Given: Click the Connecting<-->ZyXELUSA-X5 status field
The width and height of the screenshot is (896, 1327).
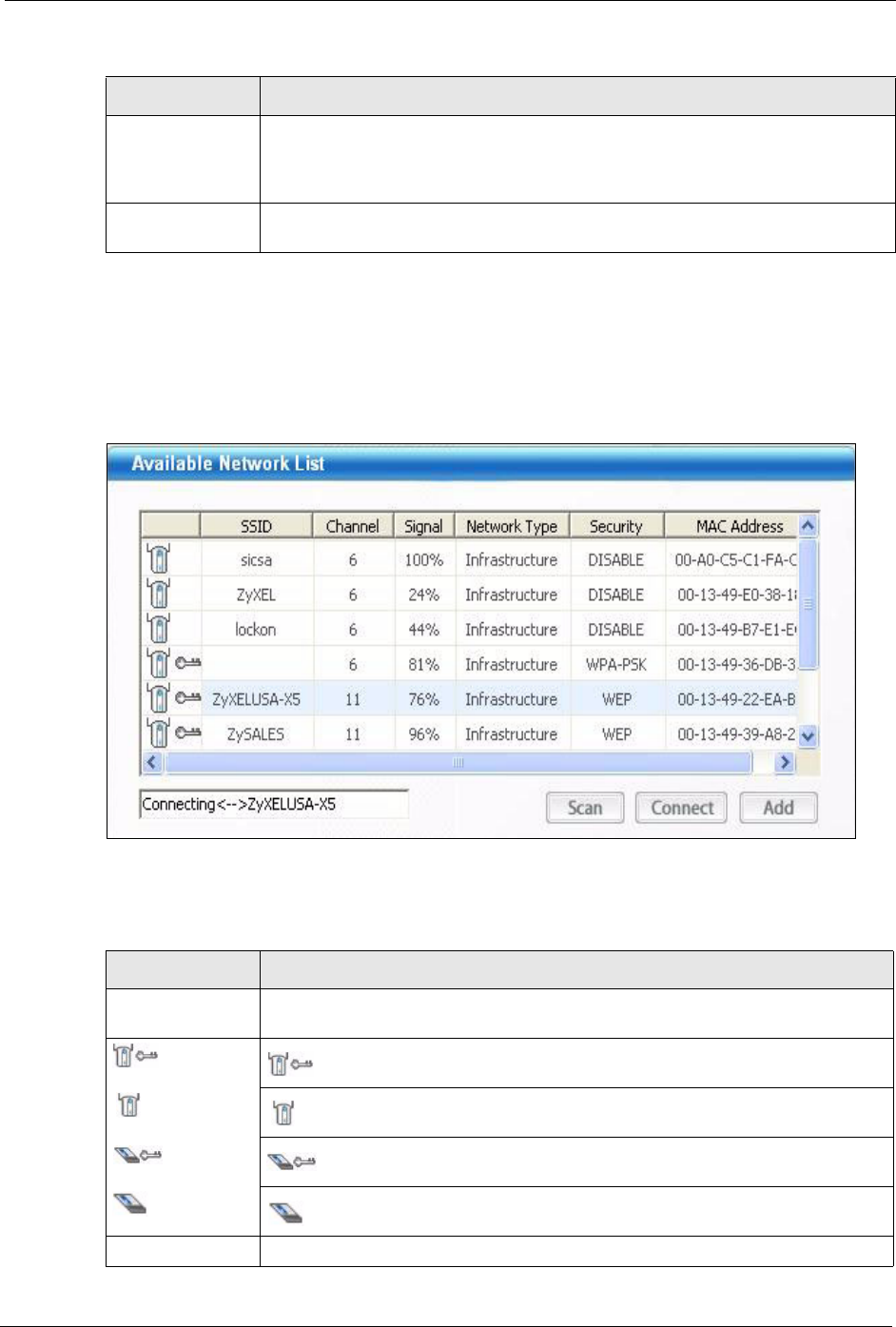Looking at the screenshot, I should point(274,804).
